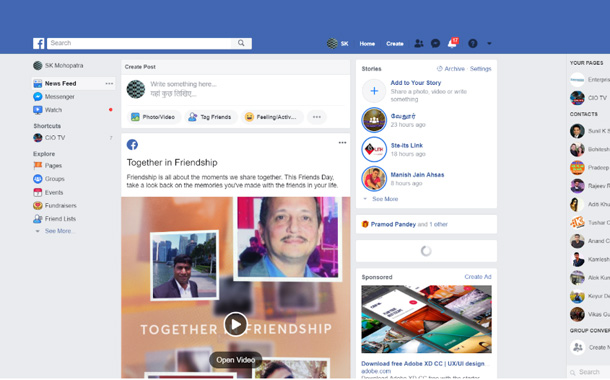Open Watch in the left sidebar
610x380 pixels.
pos(48,110)
